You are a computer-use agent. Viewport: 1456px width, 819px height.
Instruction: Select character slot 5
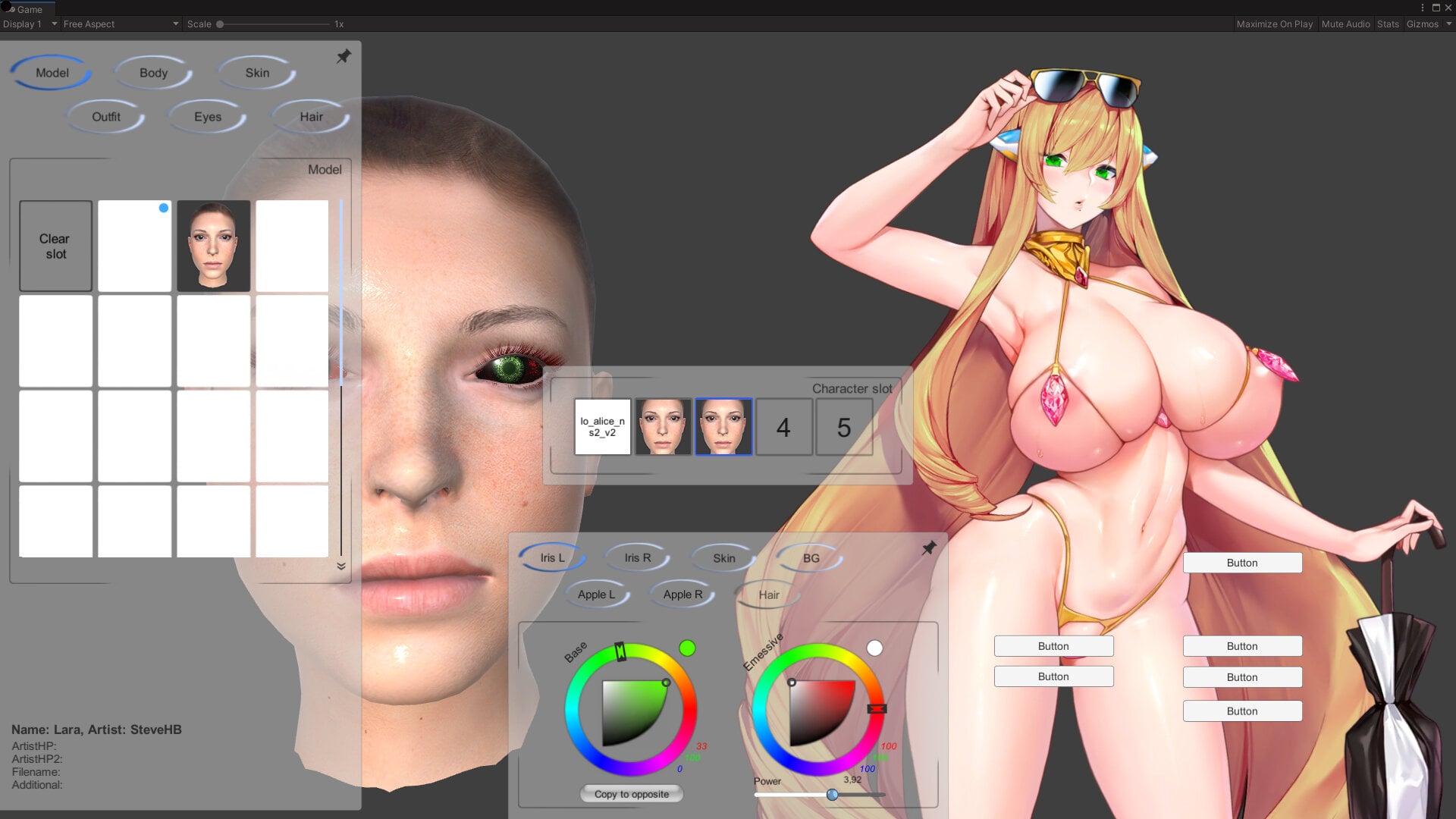coord(844,427)
